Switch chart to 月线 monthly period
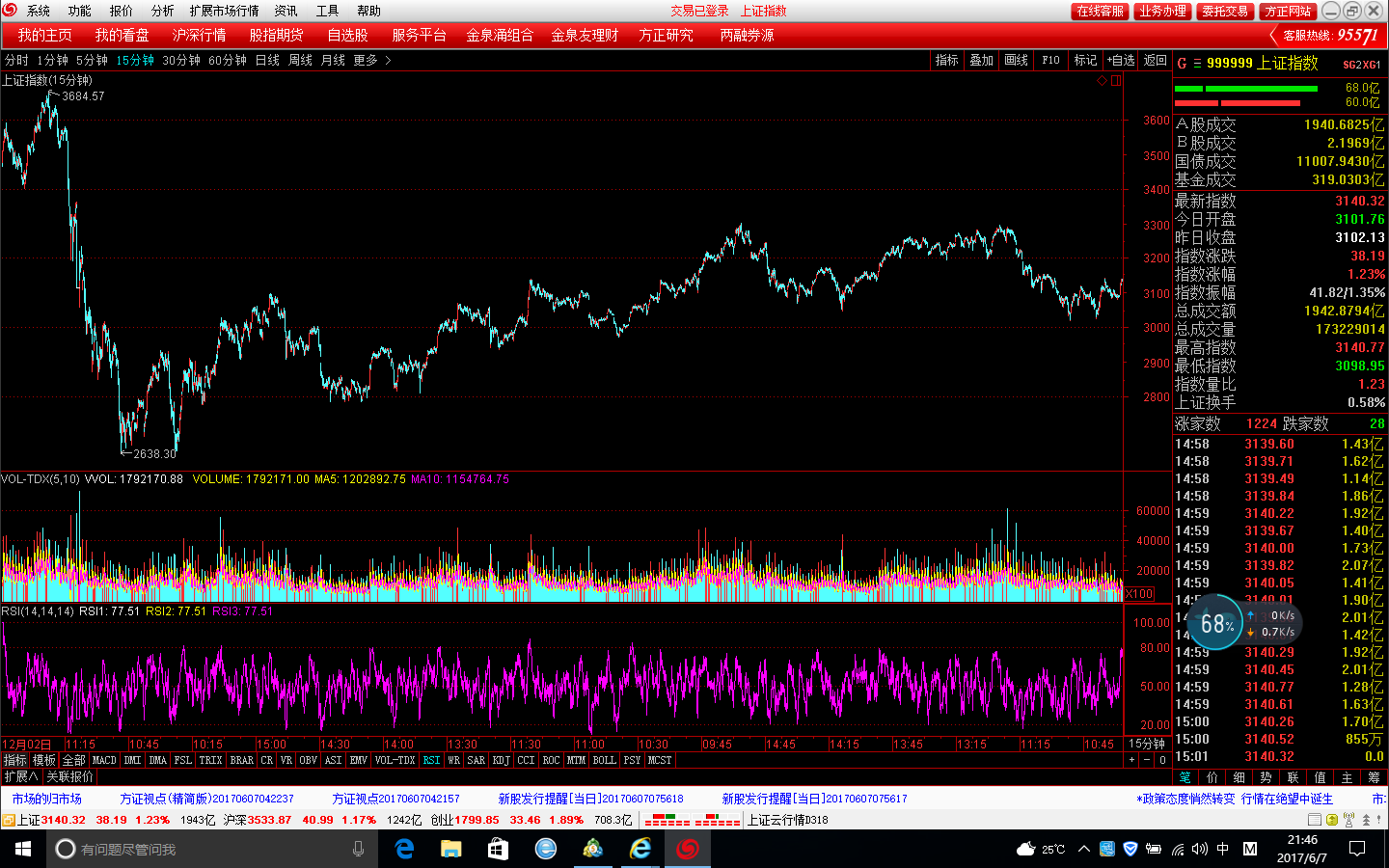The width and height of the screenshot is (1389, 868). (x=333, y=60)
